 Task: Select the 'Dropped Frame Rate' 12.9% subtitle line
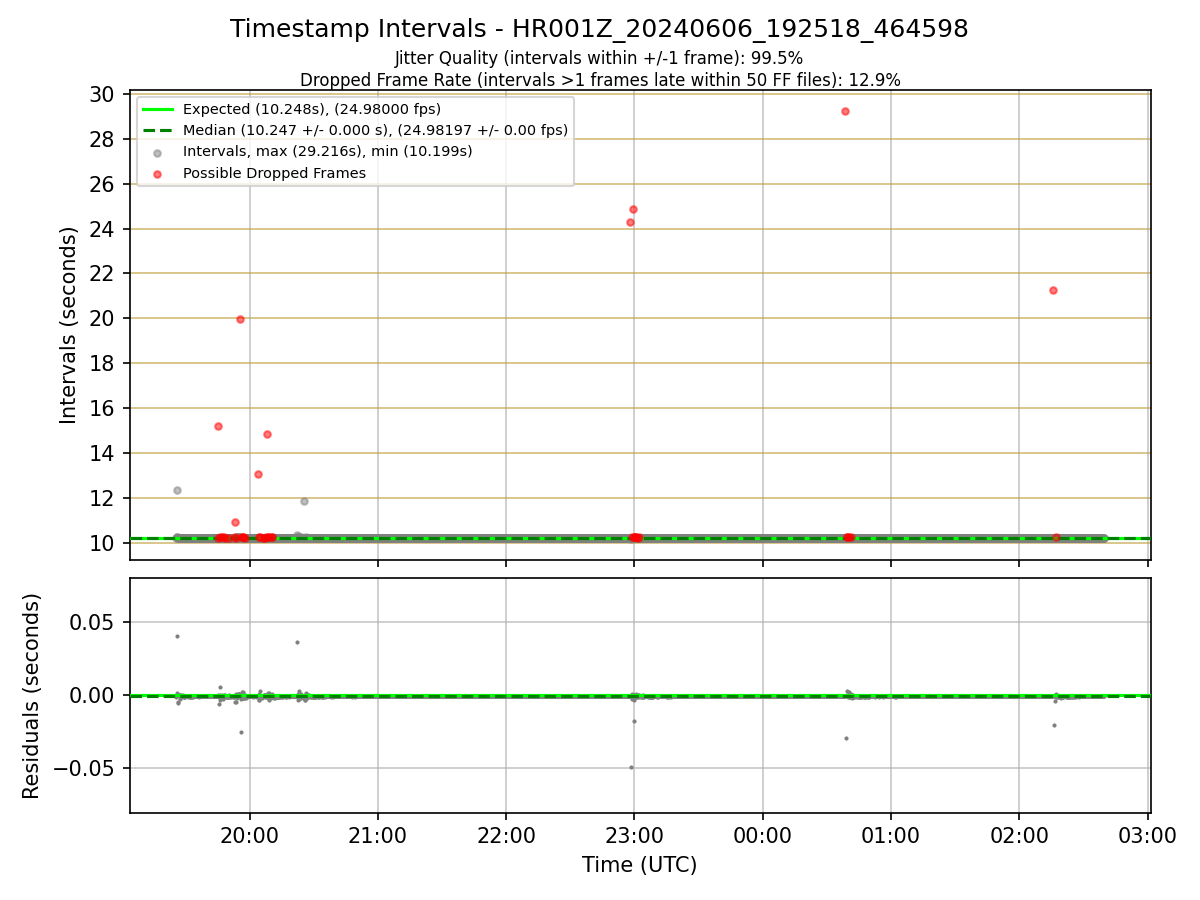pos(600,80)
